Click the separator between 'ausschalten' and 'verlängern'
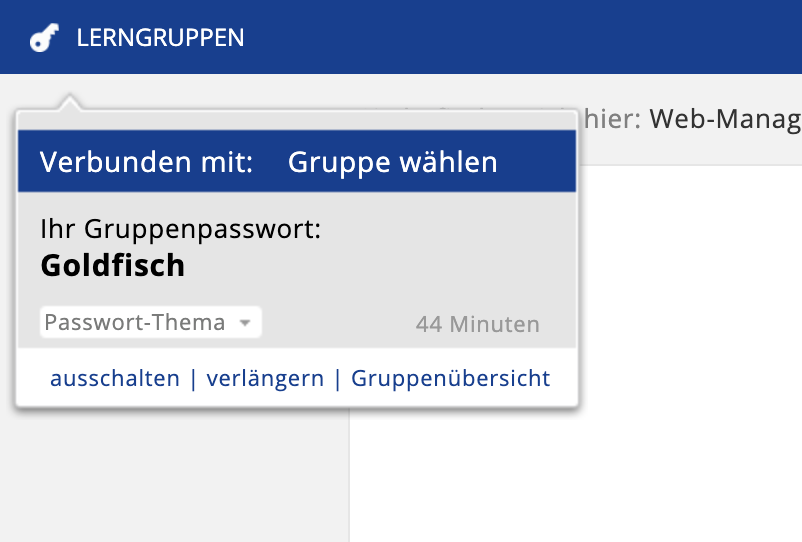 (193, 378)
